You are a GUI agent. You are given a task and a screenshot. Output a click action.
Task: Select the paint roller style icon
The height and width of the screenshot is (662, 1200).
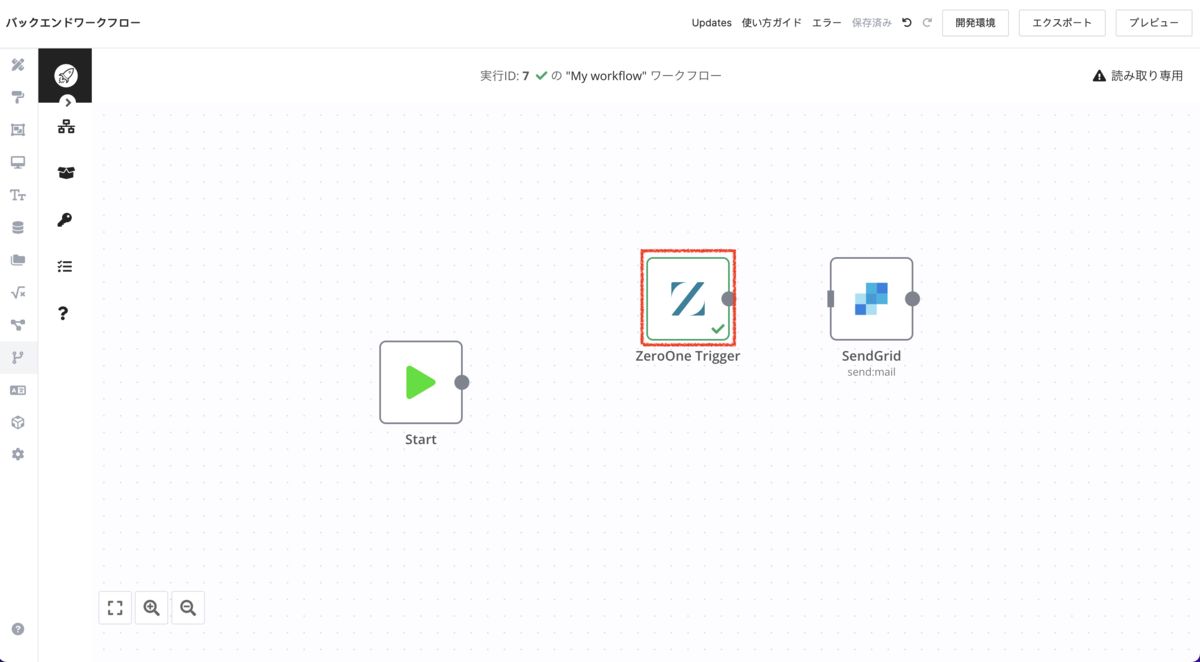(x=18, y=97)
